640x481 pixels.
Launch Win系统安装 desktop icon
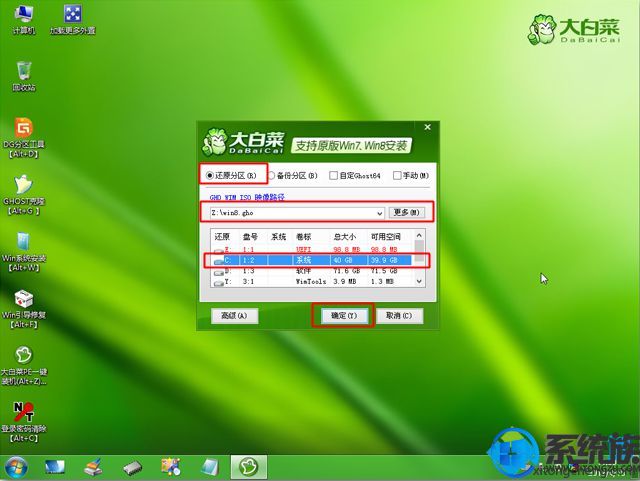click(x=24, y=252)
